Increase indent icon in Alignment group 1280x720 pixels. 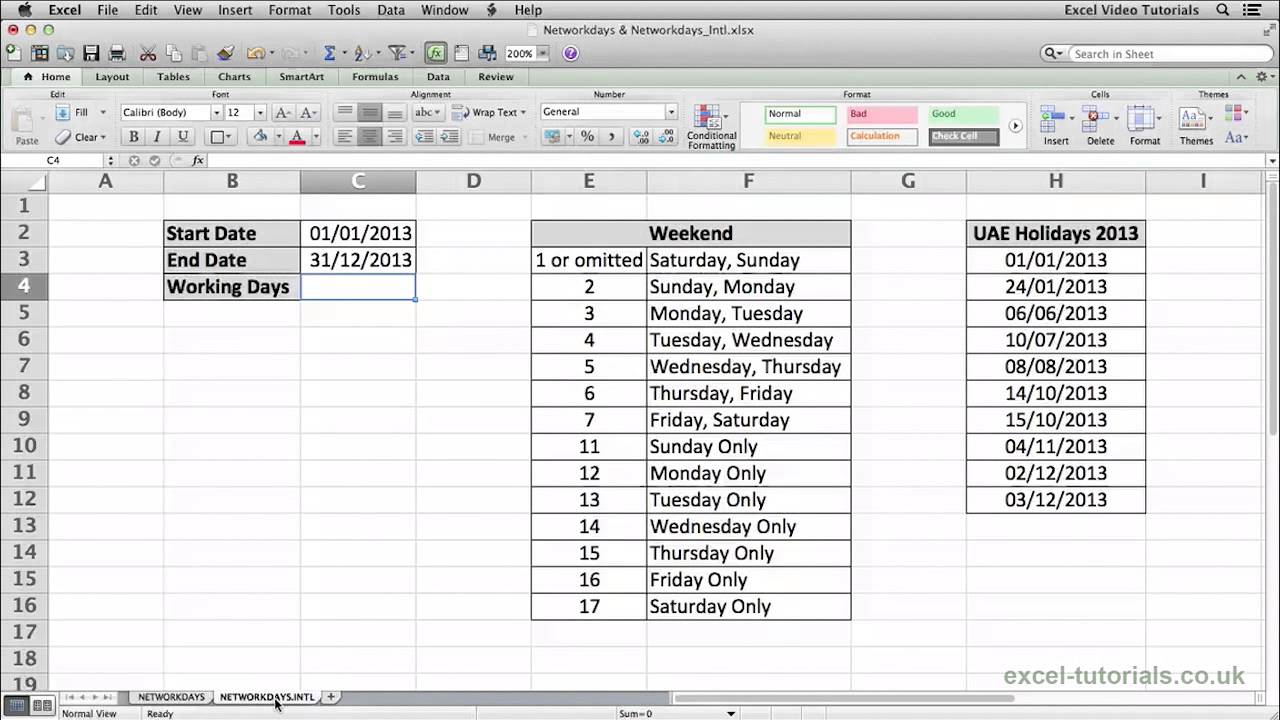point(449,137)
